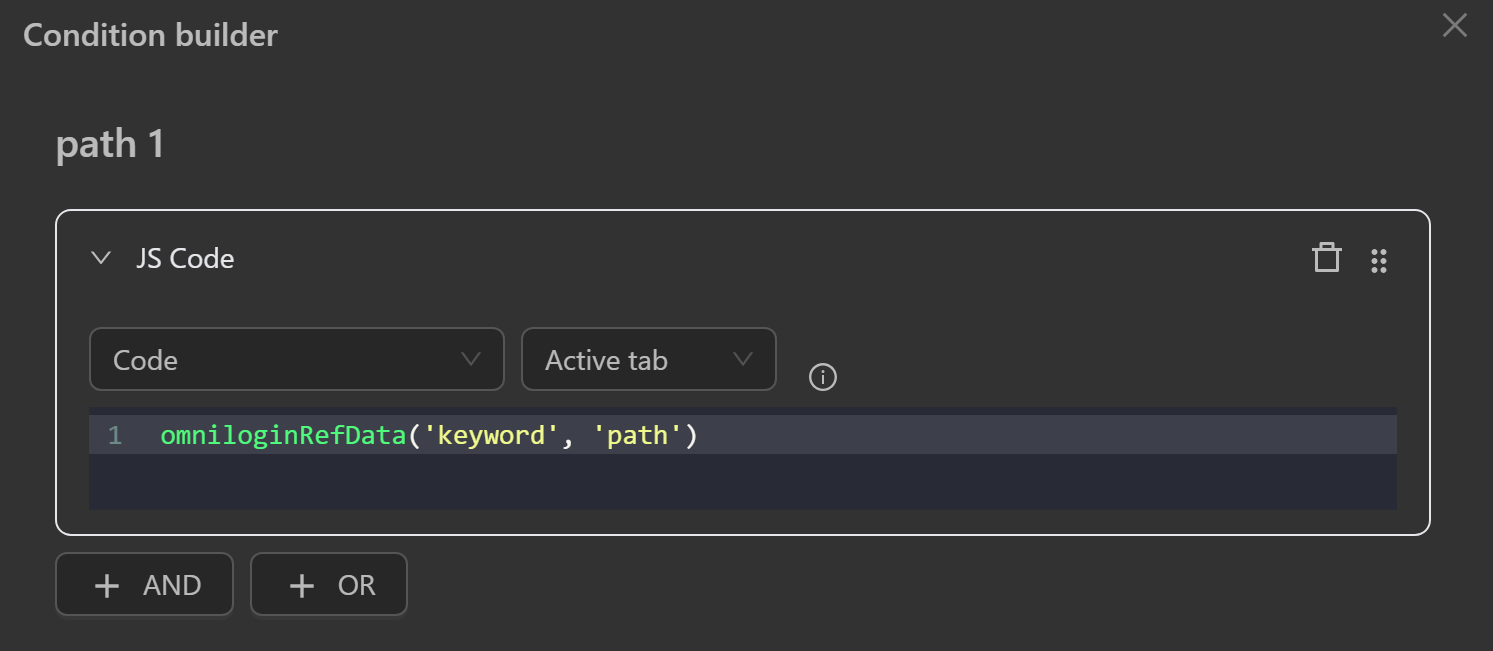The image size is (1493, 651).
Task: Select the plus icon inside the OR button
Action: (x=300, y=584)
